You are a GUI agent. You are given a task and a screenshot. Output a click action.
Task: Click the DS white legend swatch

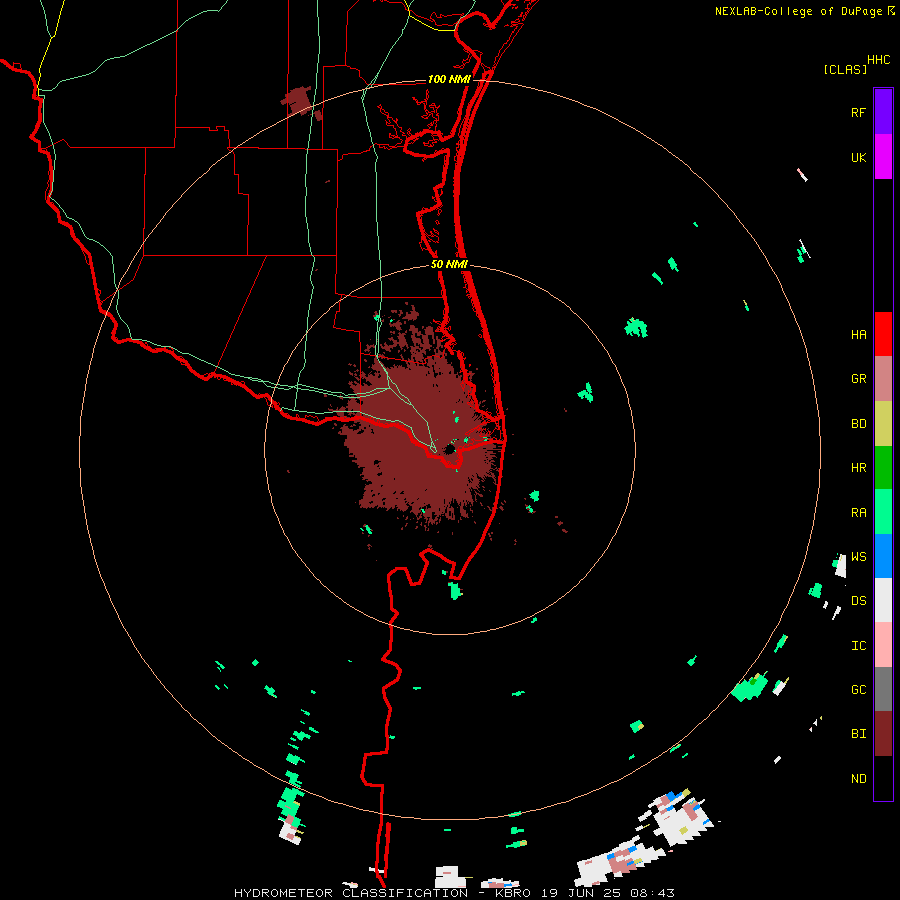[x=883, y=600]
